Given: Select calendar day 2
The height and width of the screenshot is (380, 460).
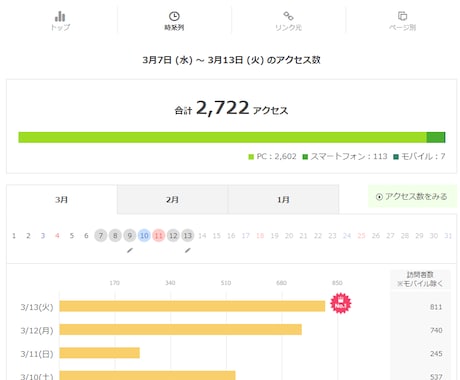Looking at the screenshot, I should point(28,236).
